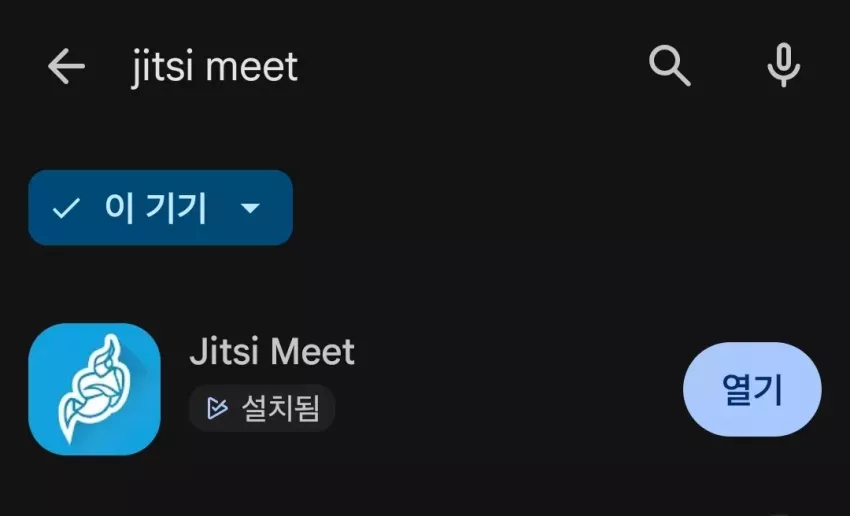850x516 pixels.
Task: Click the 열기 button
Action: [752, 389]
